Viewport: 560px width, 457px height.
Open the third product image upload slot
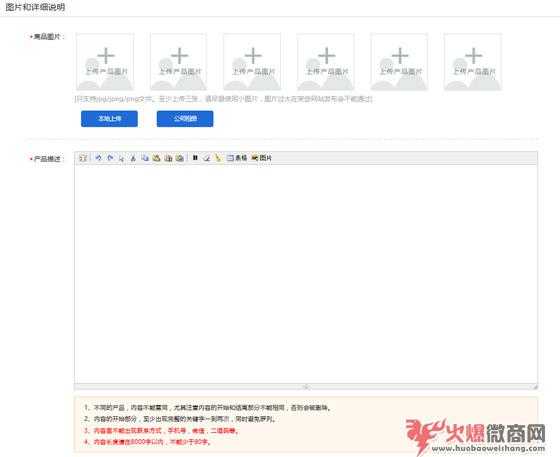(252, 62)
